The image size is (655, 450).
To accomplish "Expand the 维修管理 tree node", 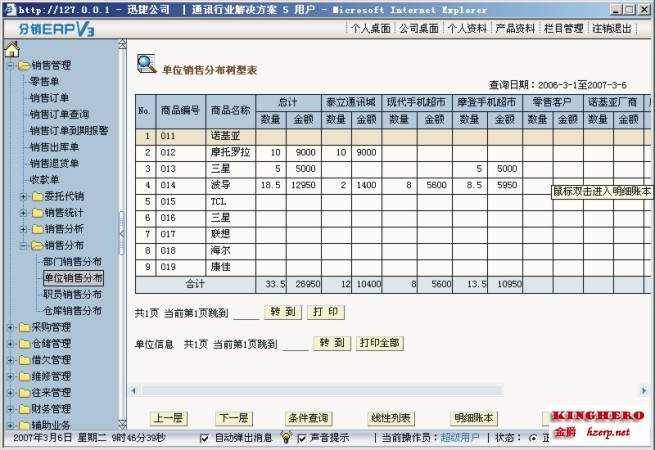I will (x=10, y=376).
